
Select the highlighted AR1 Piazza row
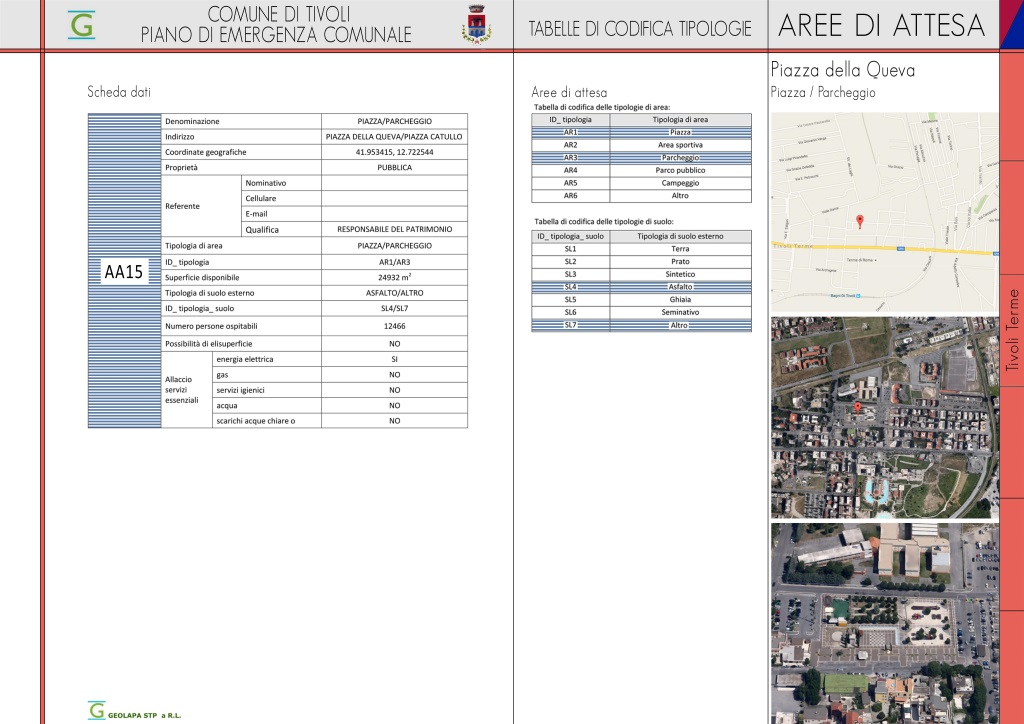(x=641, y=132)
